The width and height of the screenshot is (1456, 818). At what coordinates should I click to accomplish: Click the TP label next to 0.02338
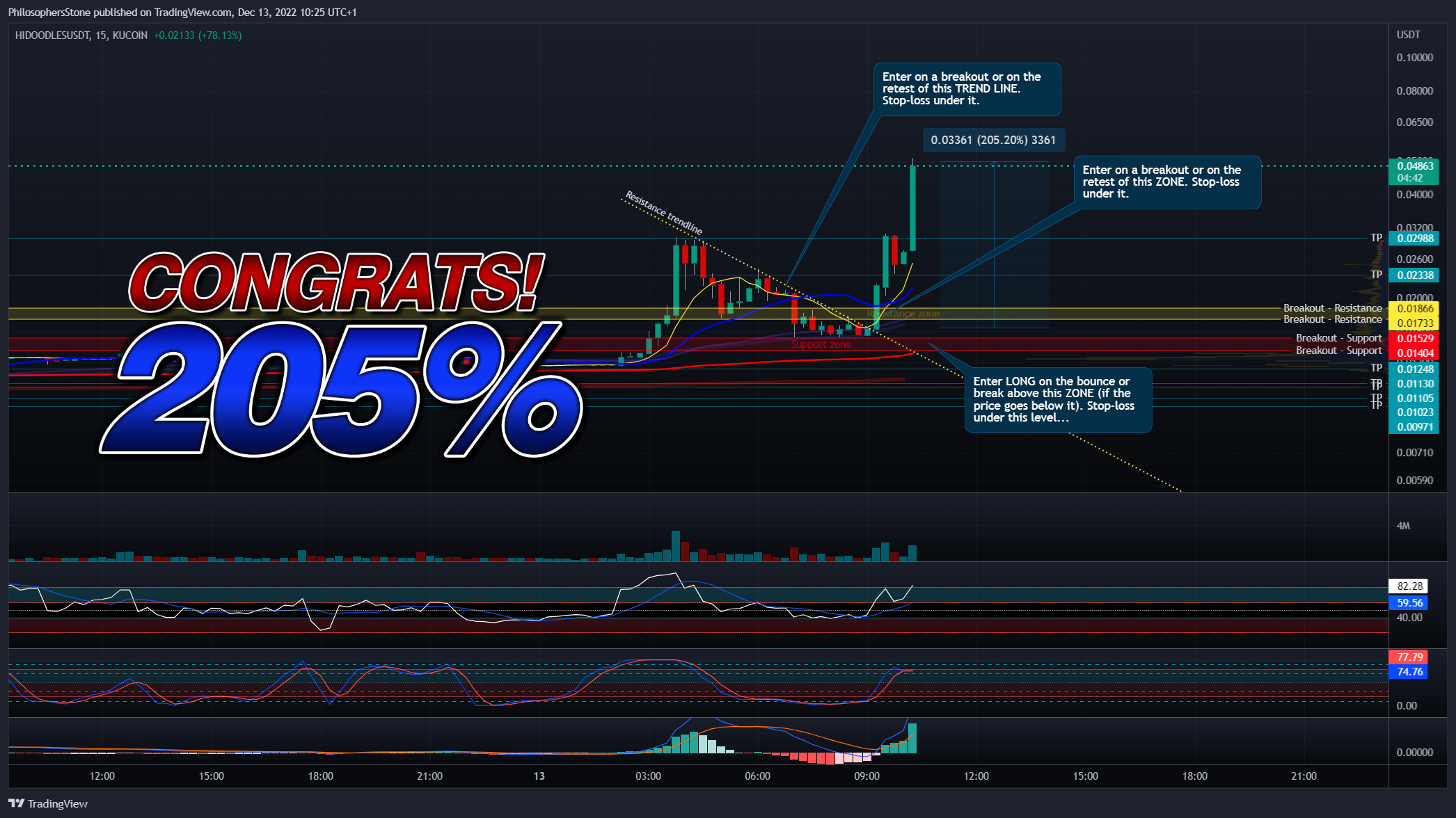(1377, 275)
